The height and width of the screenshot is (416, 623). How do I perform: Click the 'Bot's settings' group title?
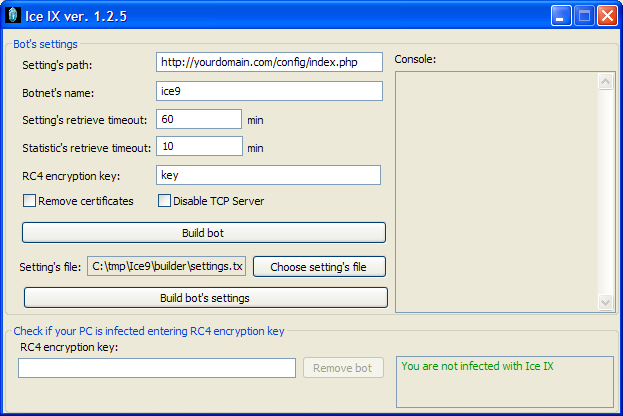coord(45,44)
